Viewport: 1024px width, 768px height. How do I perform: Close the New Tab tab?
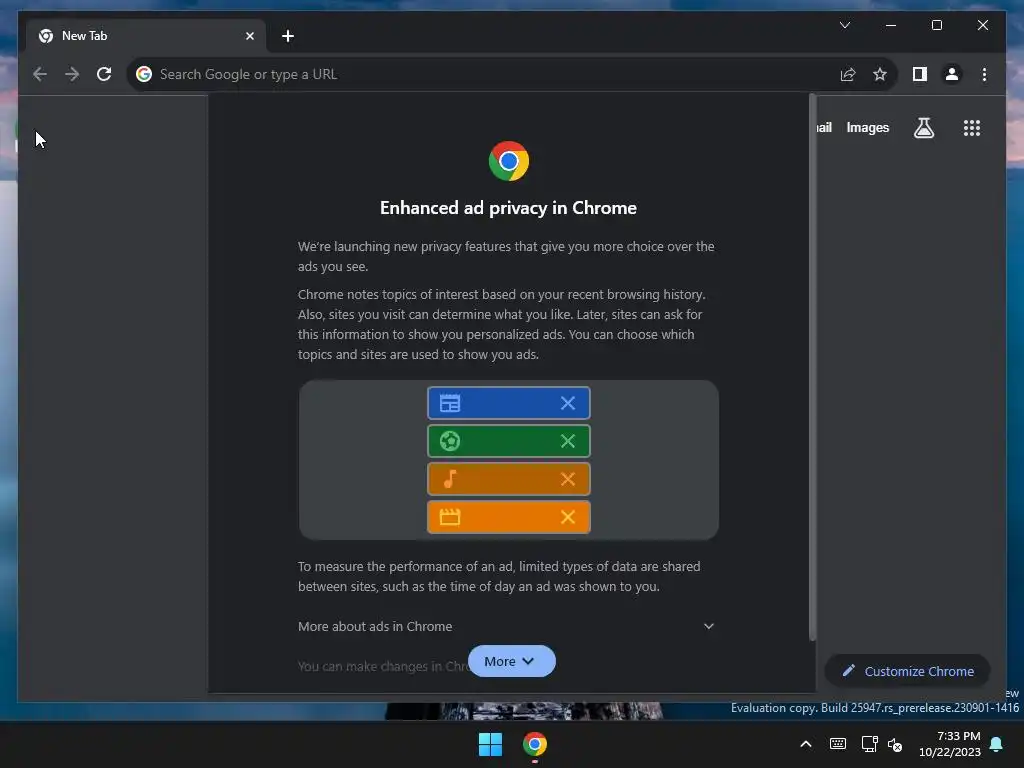(x=249, y=36)
